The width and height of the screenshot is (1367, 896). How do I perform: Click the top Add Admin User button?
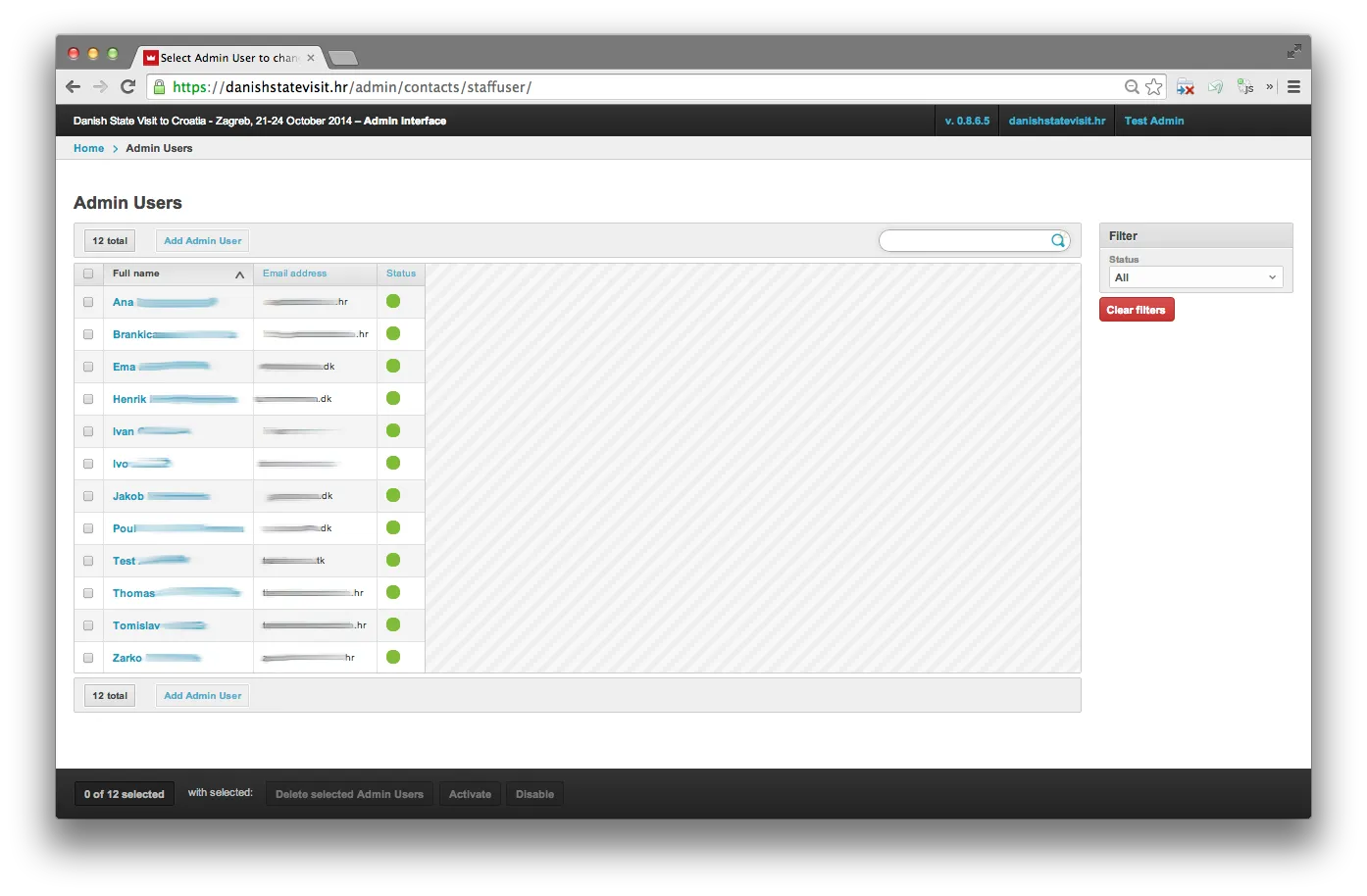click(x=202, y=241)
